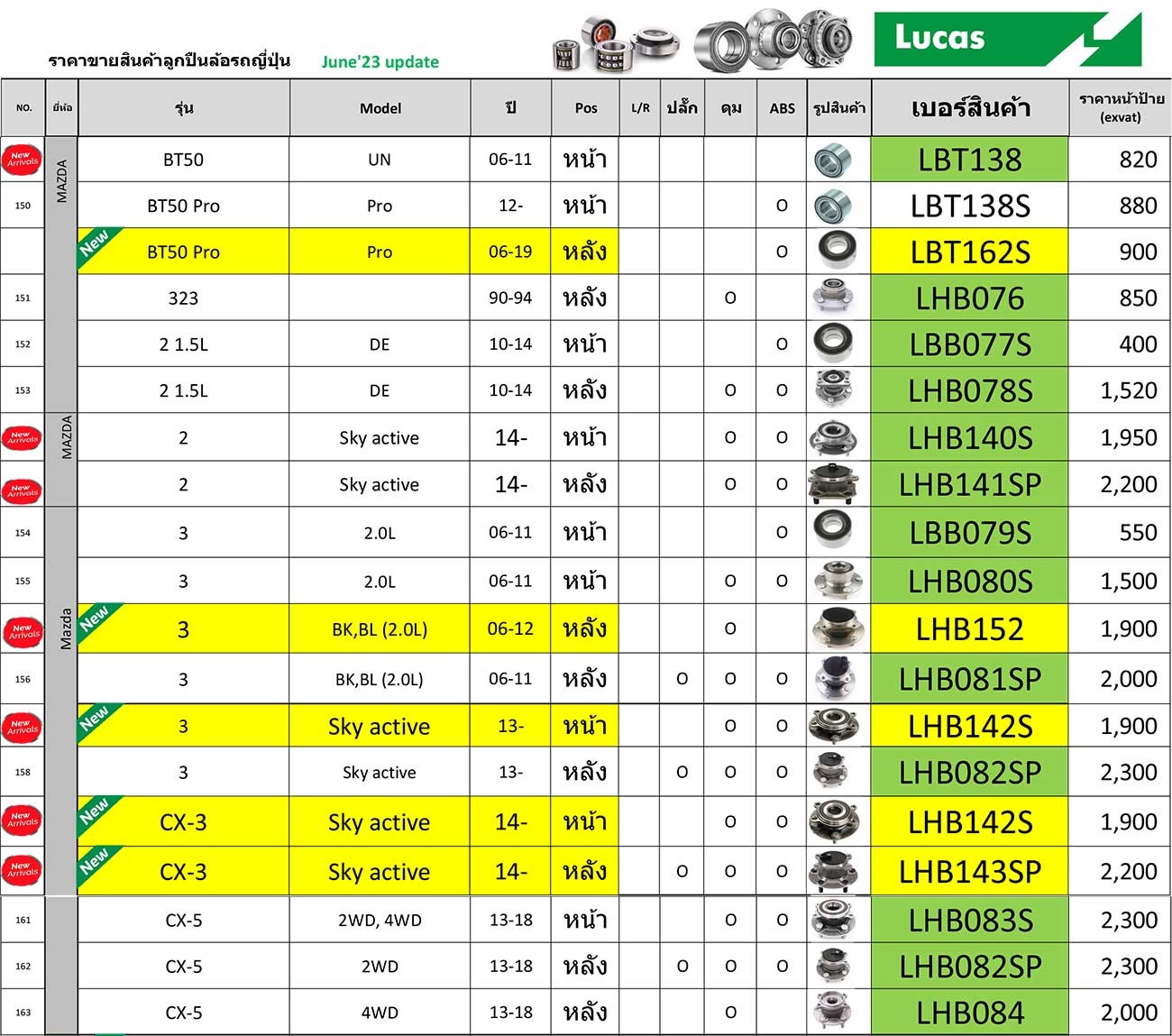Select part number LBT138S
Image resolution: width=1172 pixels, height=1036 pixels.
tap(970, 206)
